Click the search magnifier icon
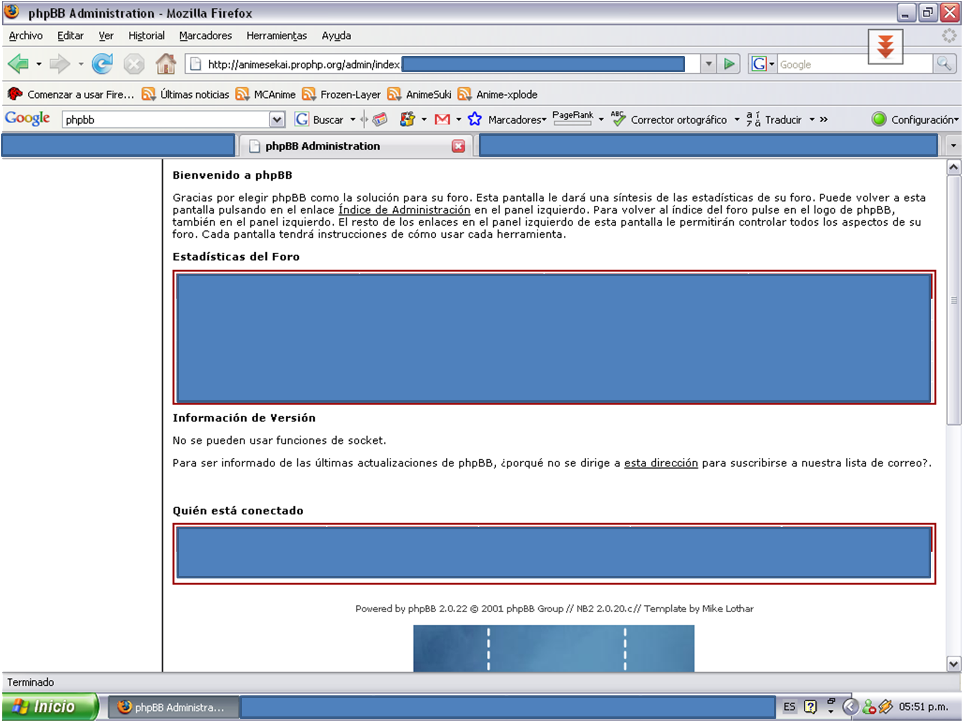Image resolution: width=962 pixels, height=721 pixels. pyautogui.click(x=944, y=64)
